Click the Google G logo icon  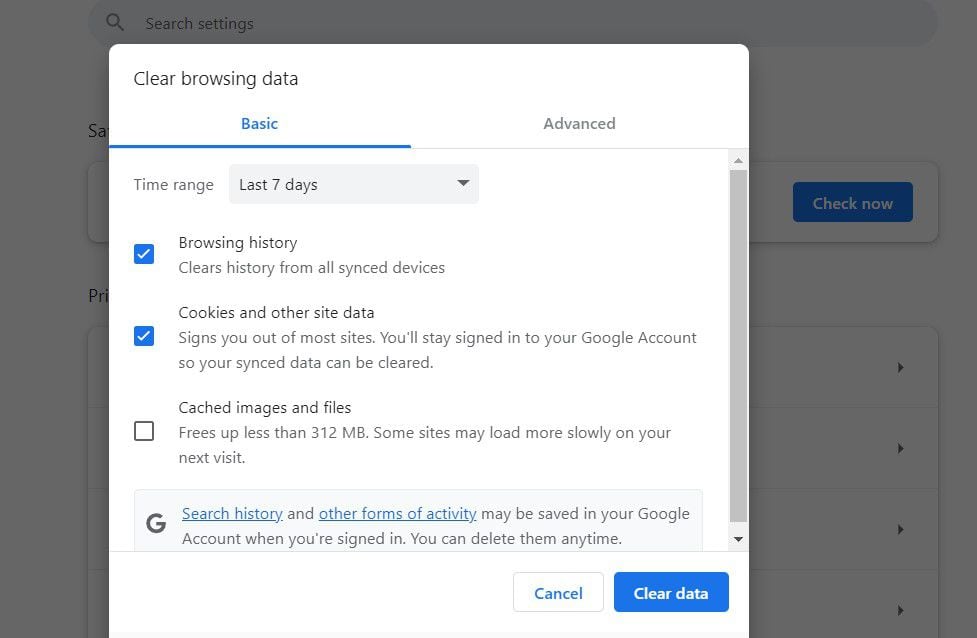click(x=155, y=524)
